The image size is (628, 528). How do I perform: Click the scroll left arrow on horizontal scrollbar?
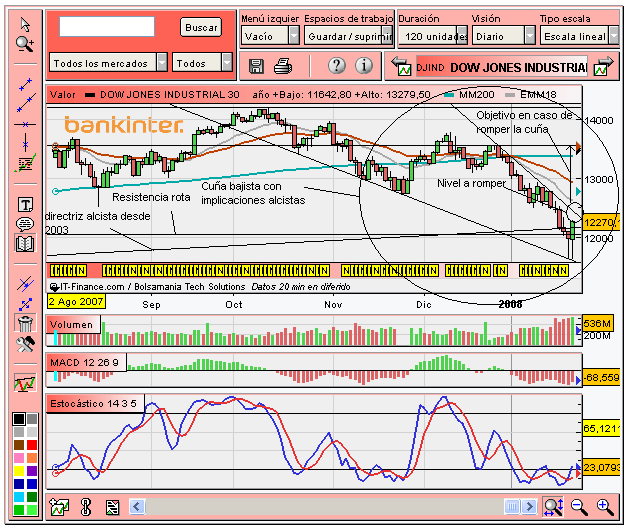[137, 506]
